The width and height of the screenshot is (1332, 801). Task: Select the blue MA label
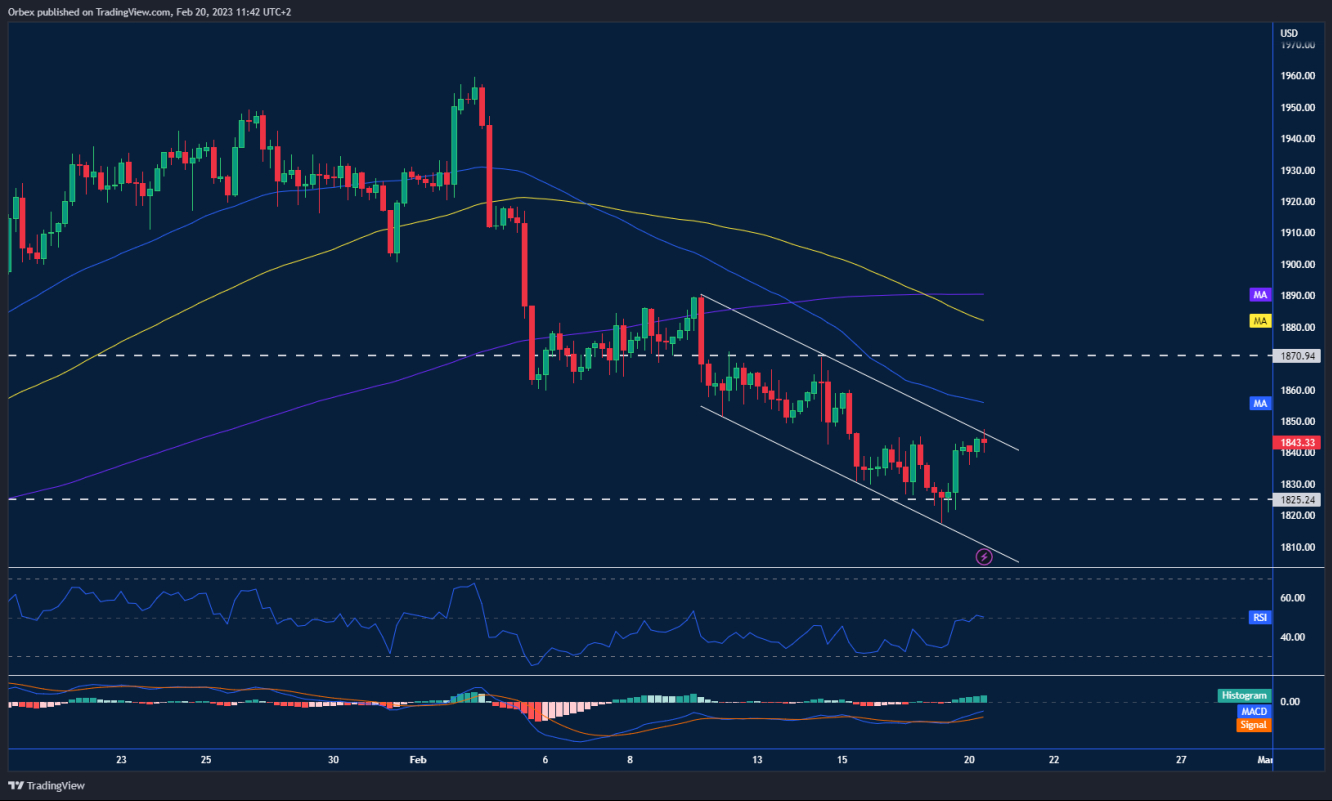(x=1260, y=403)
